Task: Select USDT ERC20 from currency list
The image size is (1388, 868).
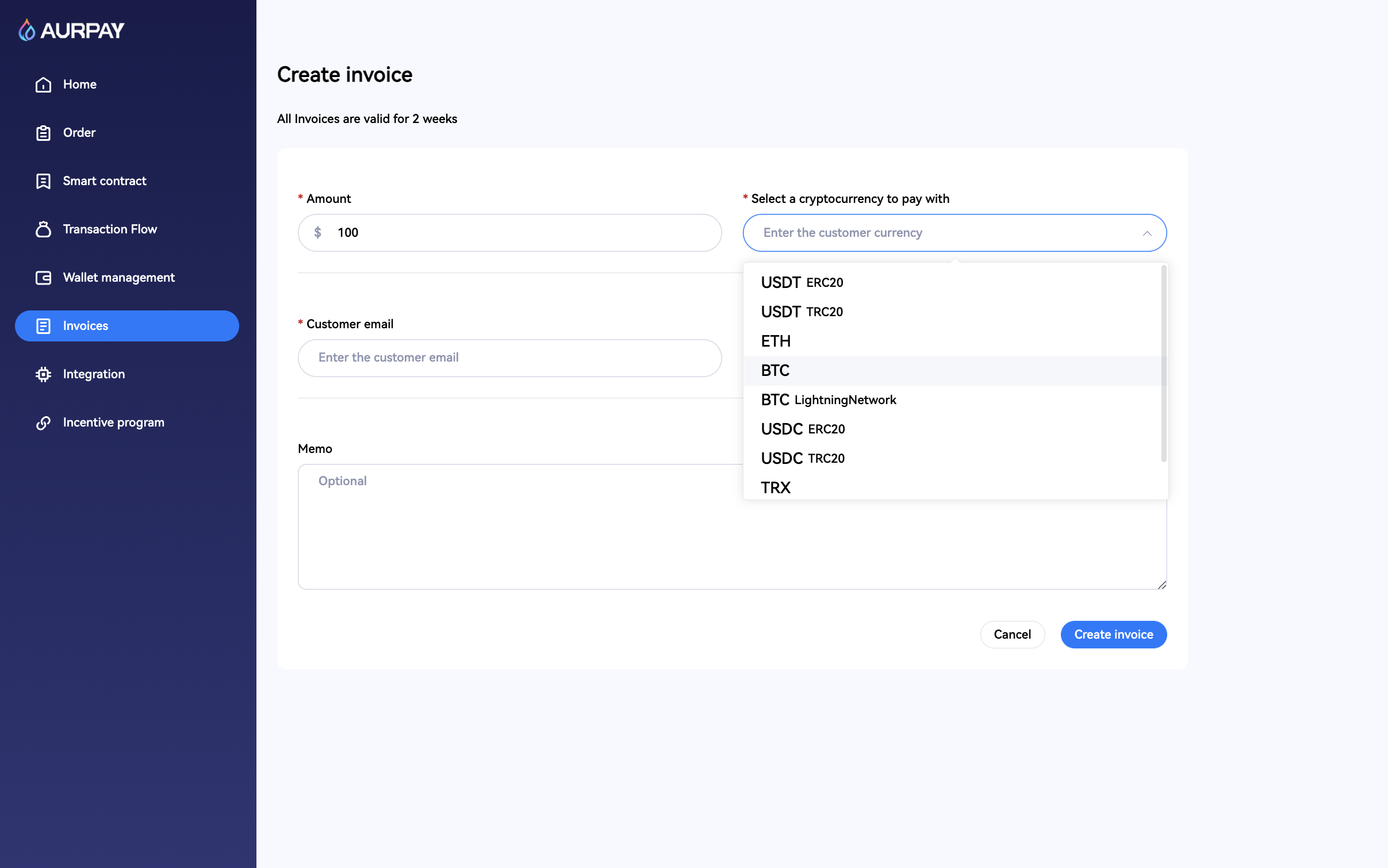Action: (x=802, y=282)
